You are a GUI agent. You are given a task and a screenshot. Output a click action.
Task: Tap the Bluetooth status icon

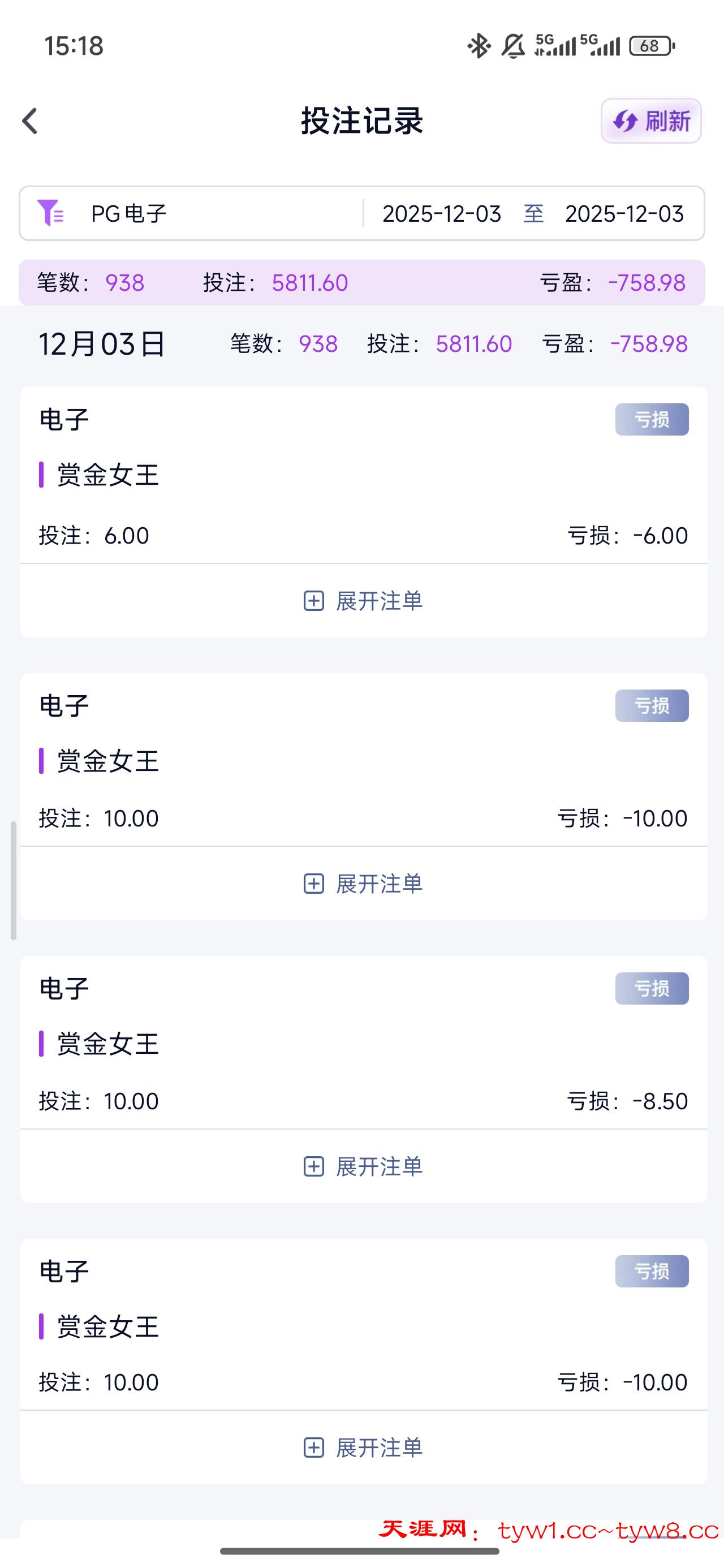[x=479, y=46]
